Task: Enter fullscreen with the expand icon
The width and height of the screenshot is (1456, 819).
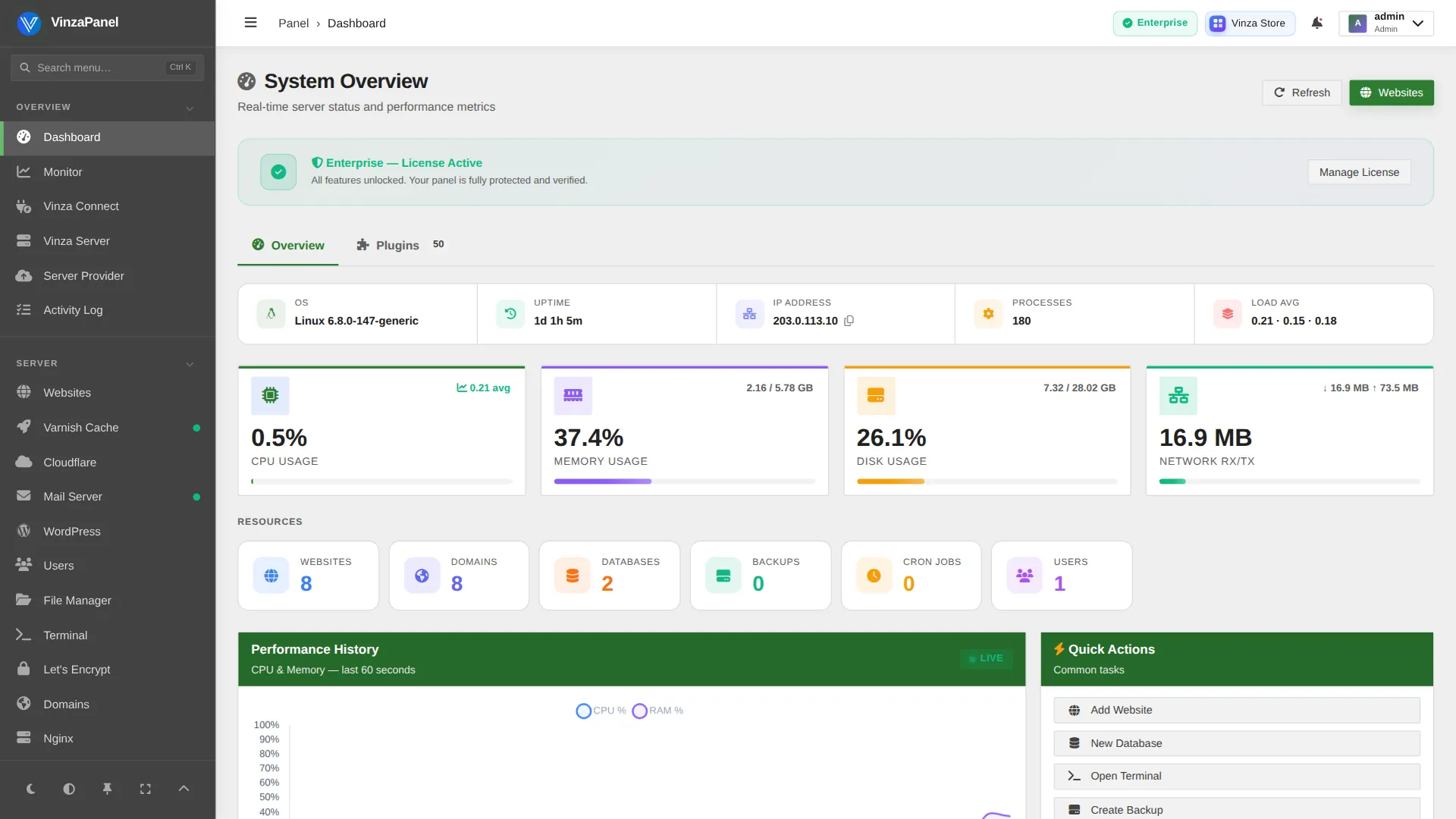Action: [146, 789]
